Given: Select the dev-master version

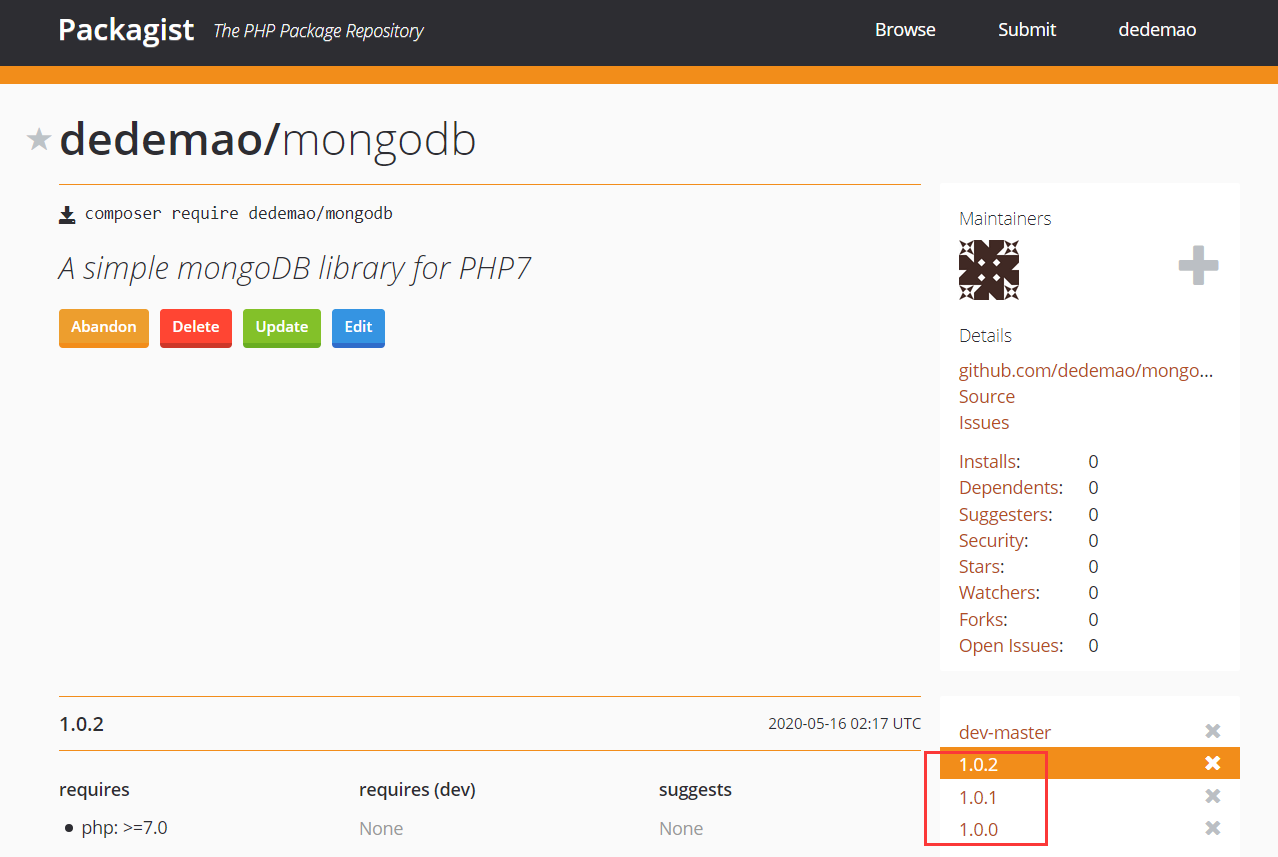Looking at the screenshot, I should click(1005, 733).
